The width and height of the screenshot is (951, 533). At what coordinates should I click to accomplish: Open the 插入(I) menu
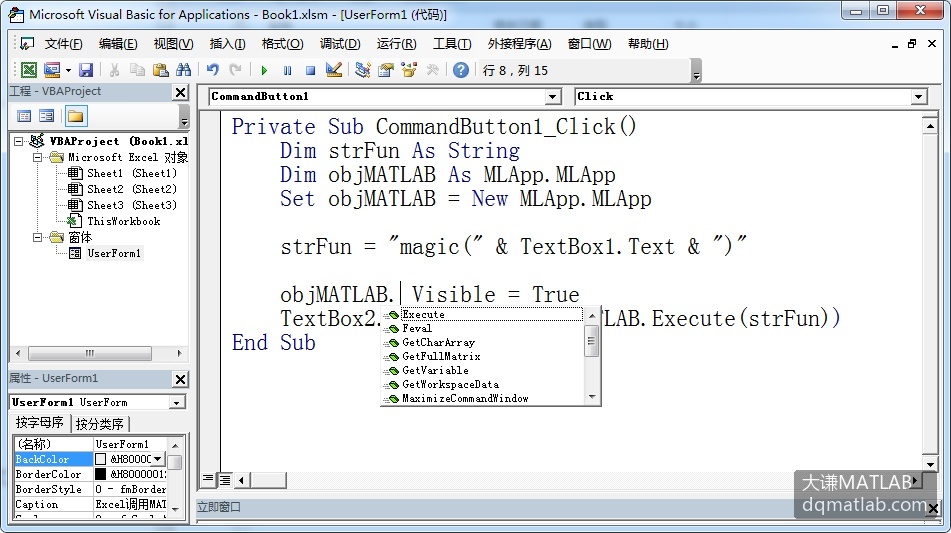(227, 44)
